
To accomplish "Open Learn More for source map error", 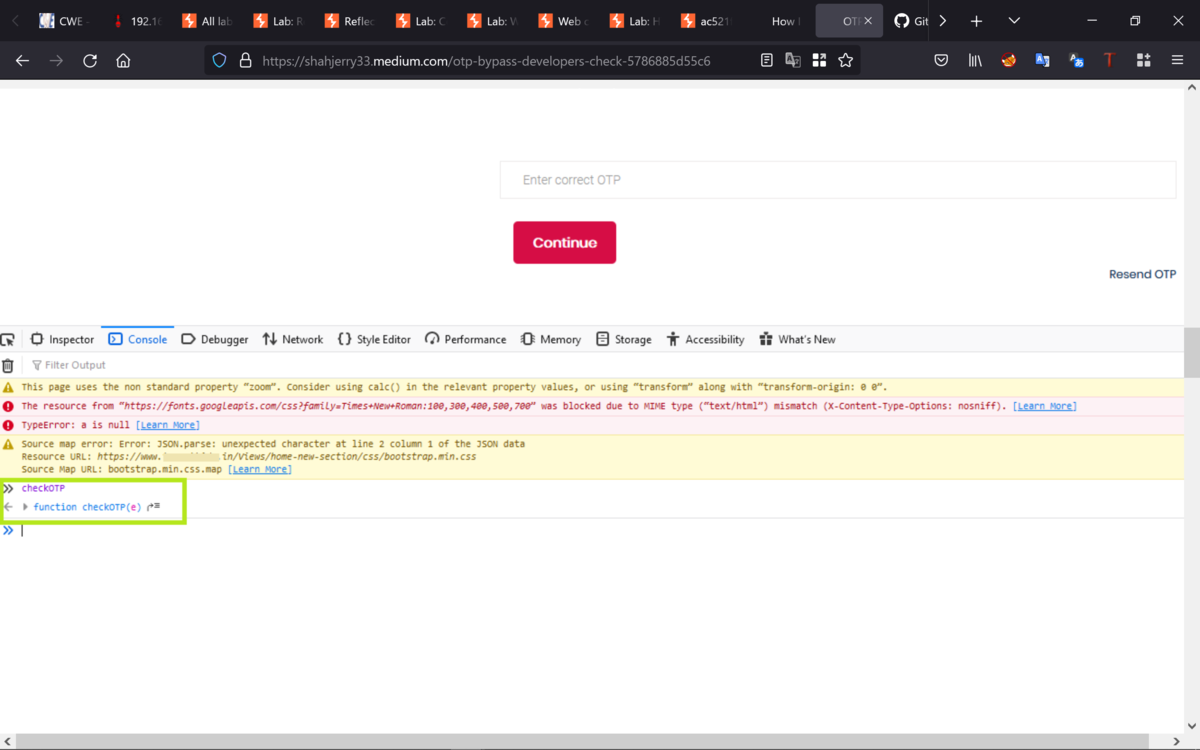I will tap(259, 469).
